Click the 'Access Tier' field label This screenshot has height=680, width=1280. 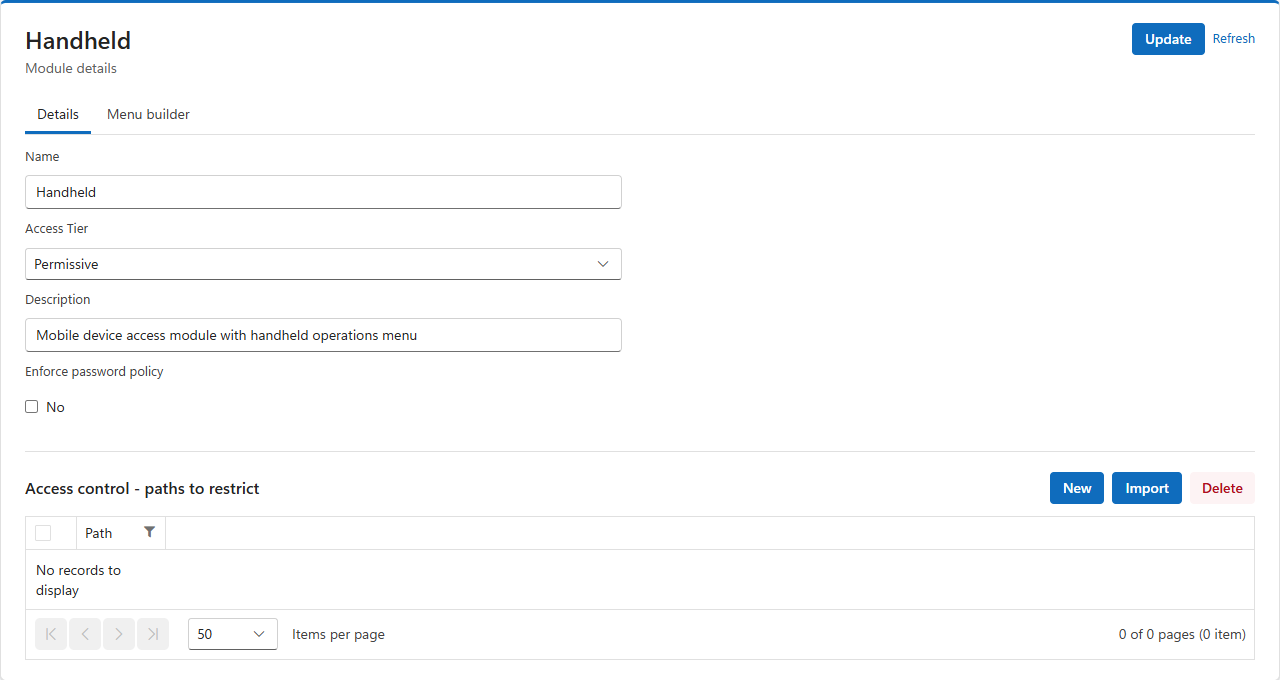tap(57, 228)
